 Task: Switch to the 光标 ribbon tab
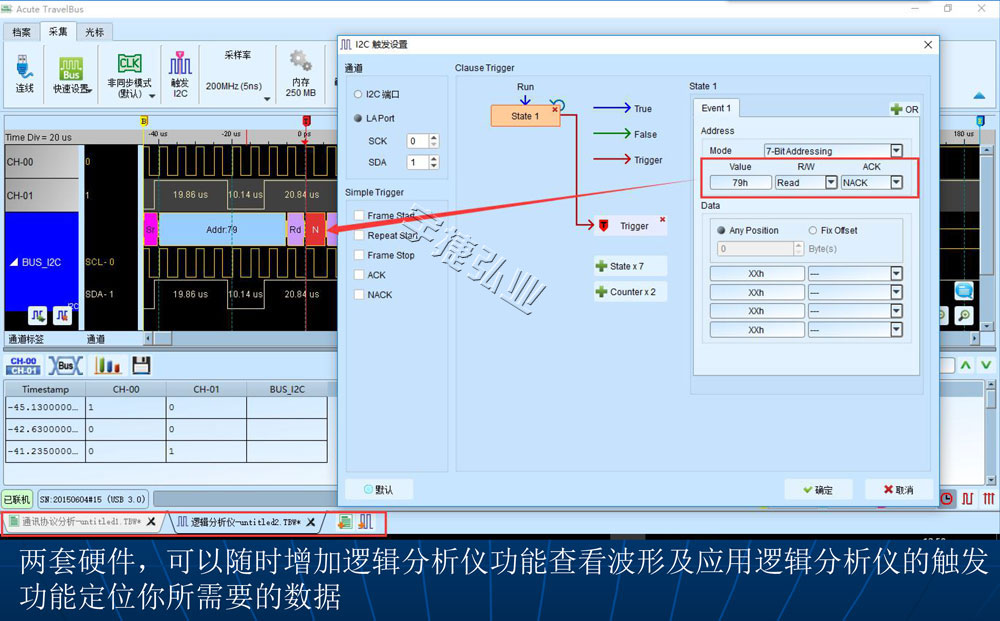(94, 32)
